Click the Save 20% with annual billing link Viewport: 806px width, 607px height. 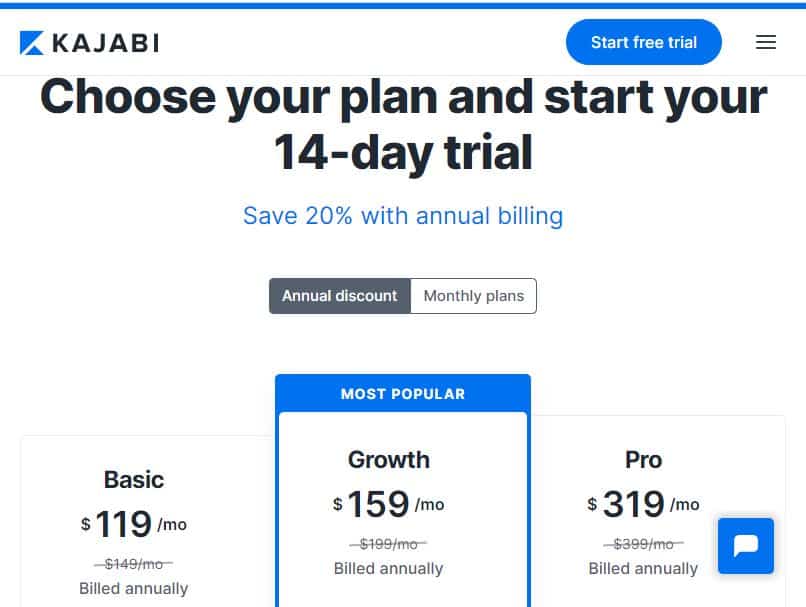[x=403, y=216]
